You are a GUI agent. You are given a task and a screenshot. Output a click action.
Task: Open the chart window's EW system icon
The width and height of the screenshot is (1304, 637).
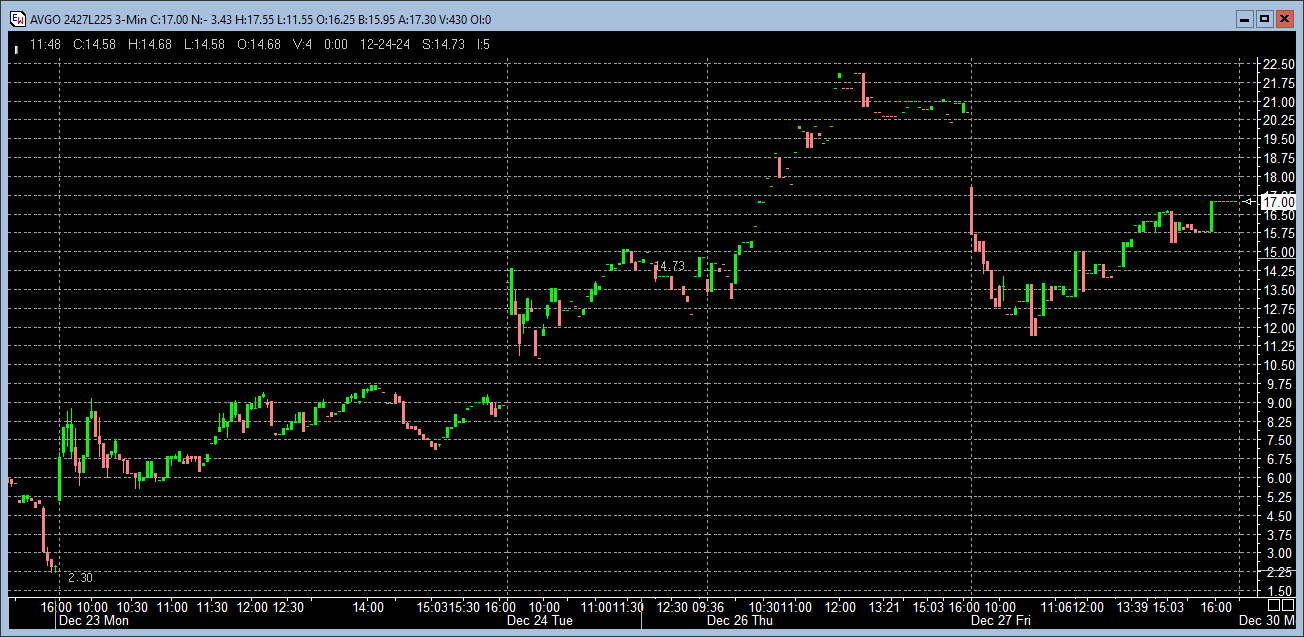[x=17, y=19]
